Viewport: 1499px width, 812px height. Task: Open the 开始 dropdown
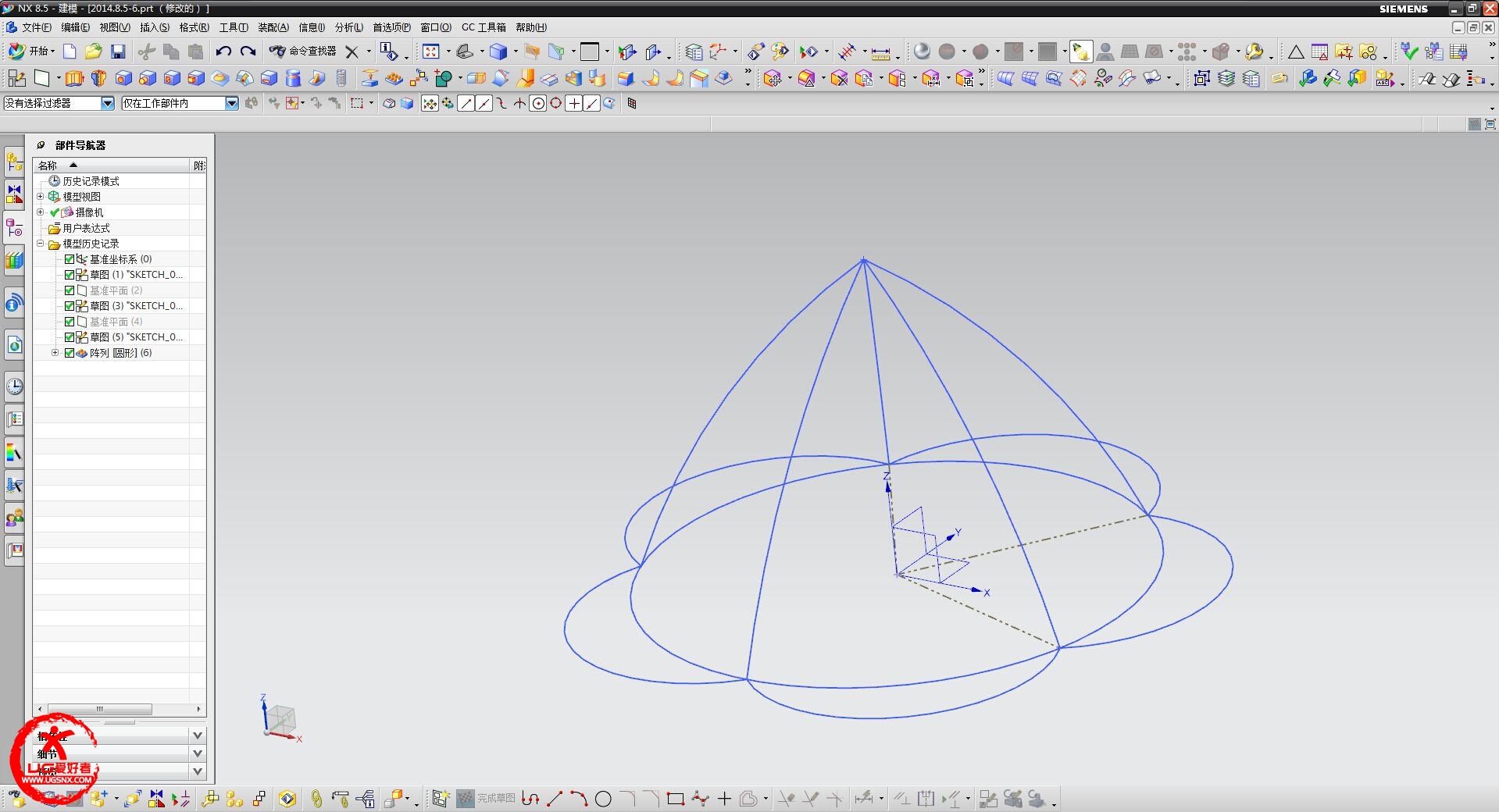pos(32,52)
